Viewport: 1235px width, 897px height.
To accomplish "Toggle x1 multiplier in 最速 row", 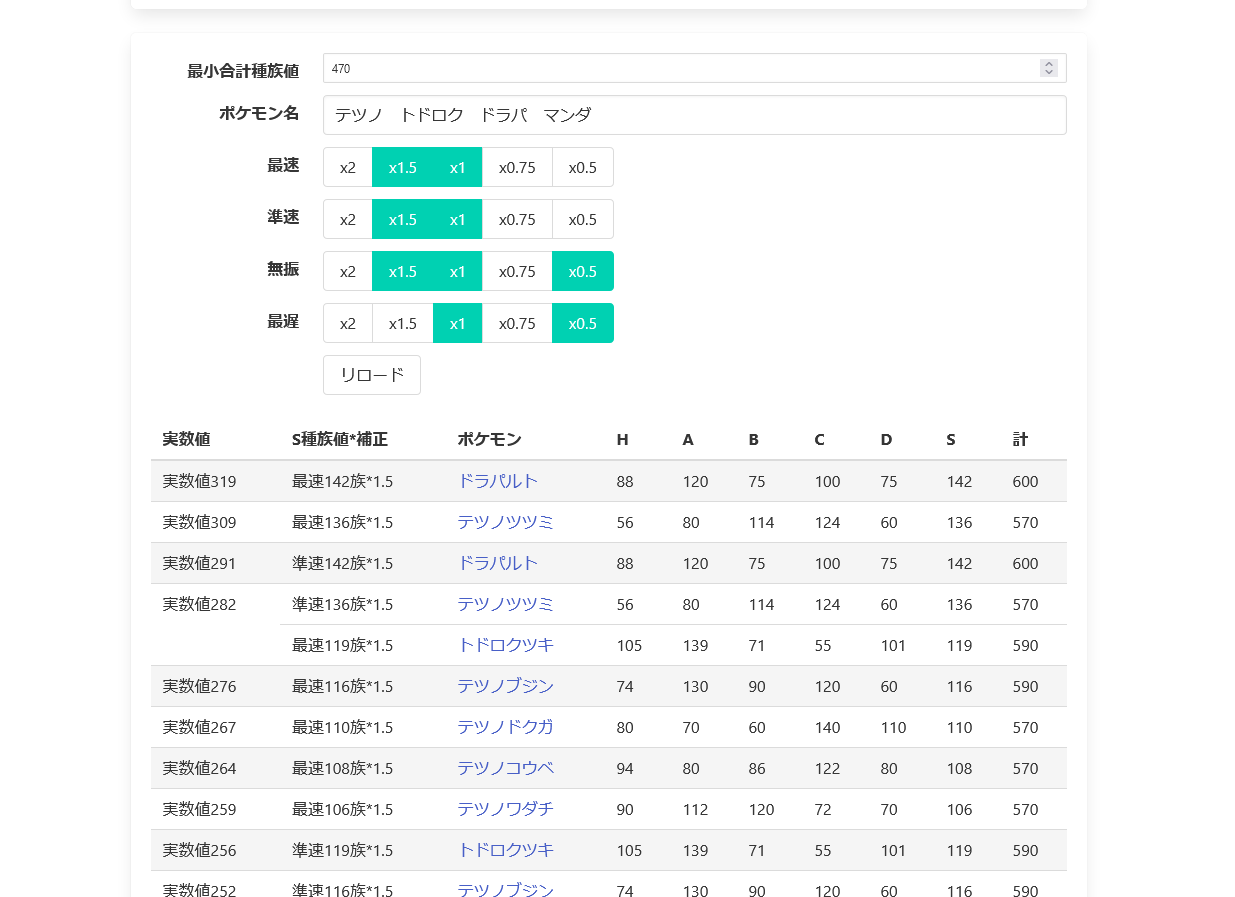I will 458,167.
